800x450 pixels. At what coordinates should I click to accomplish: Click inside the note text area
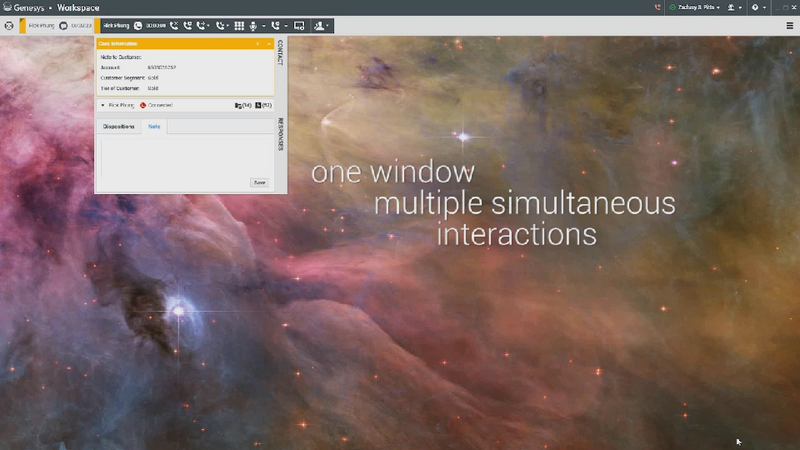pyautogui.click(x=180, y=155)
